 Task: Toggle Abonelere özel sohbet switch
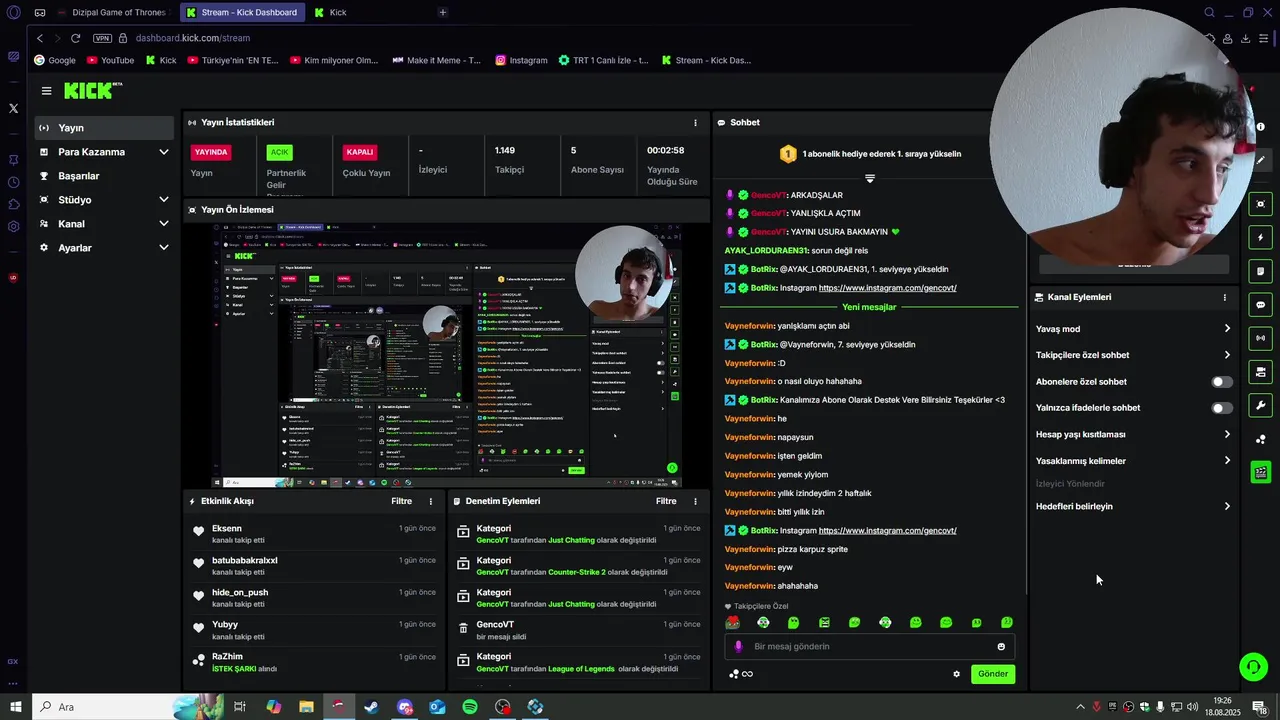(1222, 382)
